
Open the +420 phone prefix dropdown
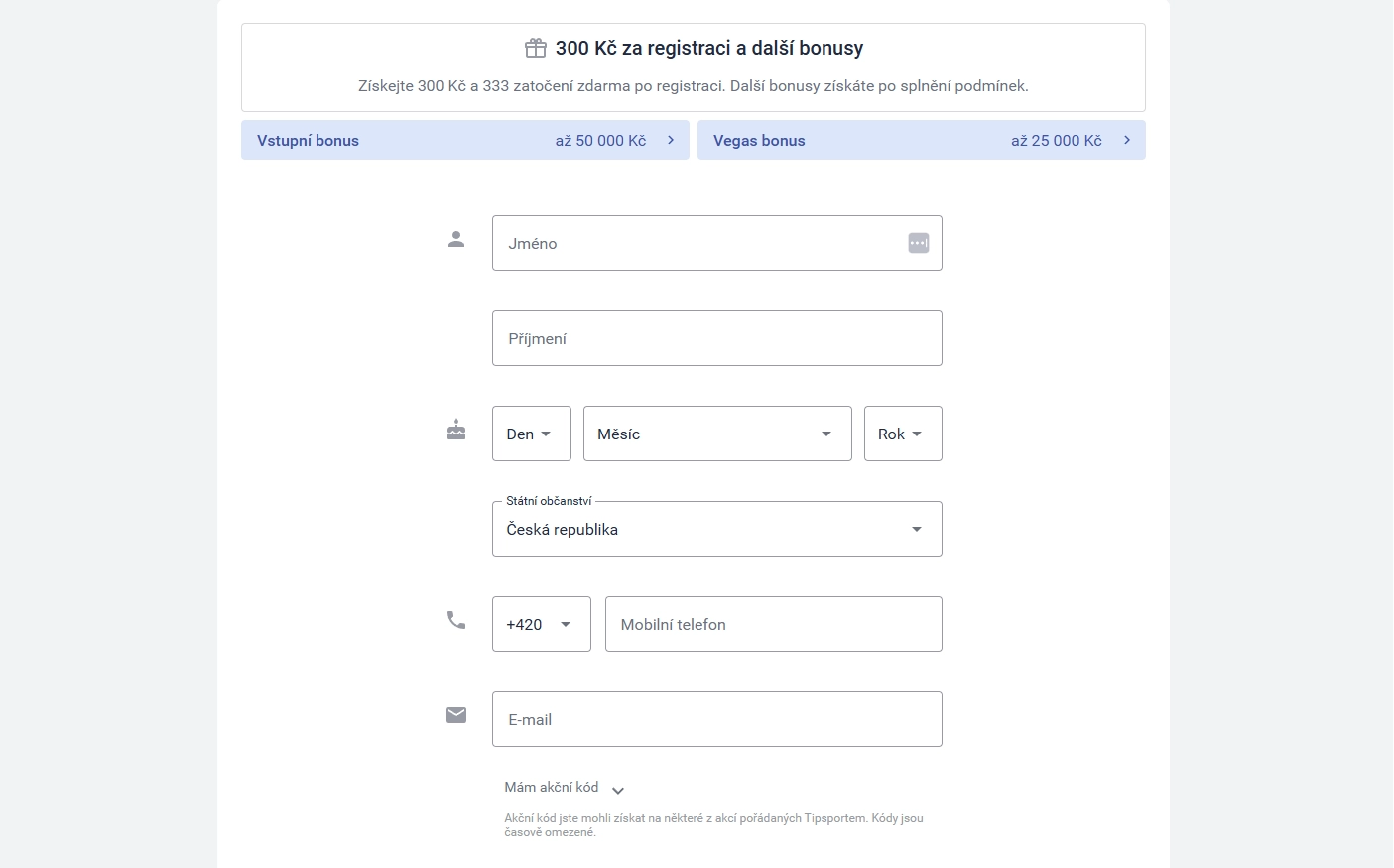coord(542,624)
